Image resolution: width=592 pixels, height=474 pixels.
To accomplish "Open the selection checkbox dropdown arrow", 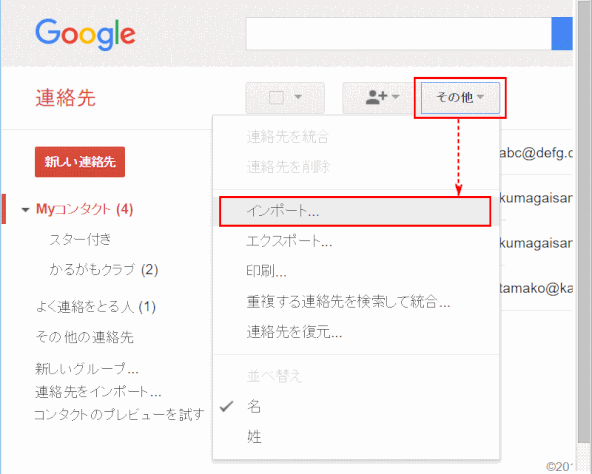I will coord(298,97).
